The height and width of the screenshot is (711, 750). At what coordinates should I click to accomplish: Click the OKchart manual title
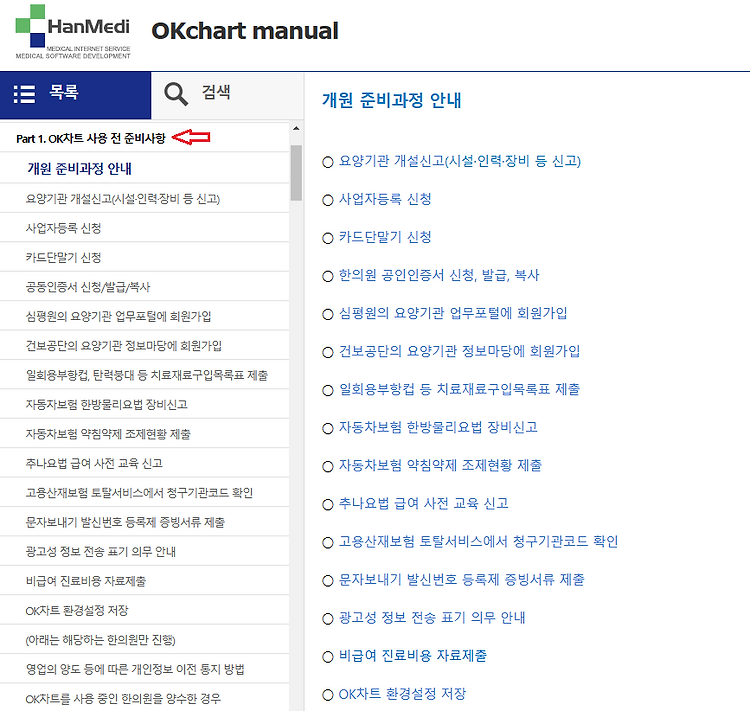(244, 31)
